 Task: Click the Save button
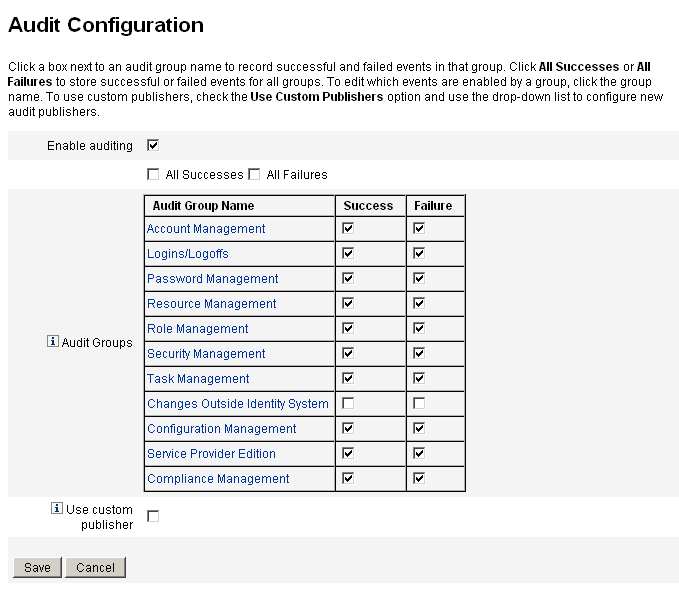tap(37, 568)
